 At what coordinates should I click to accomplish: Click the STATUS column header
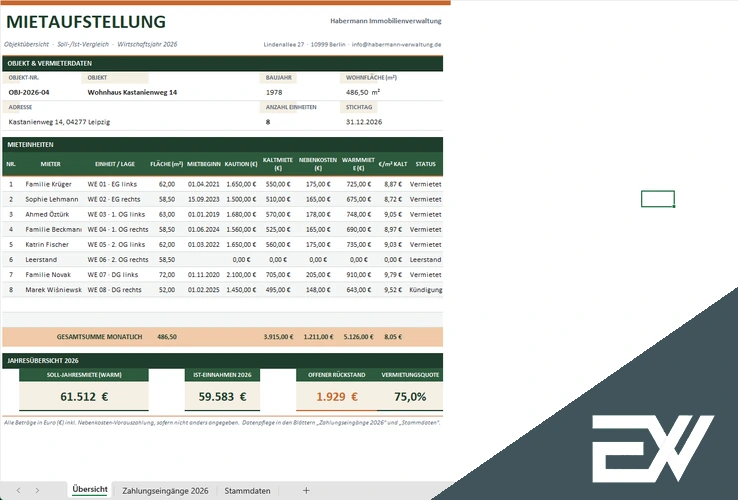tap(425, 164)
